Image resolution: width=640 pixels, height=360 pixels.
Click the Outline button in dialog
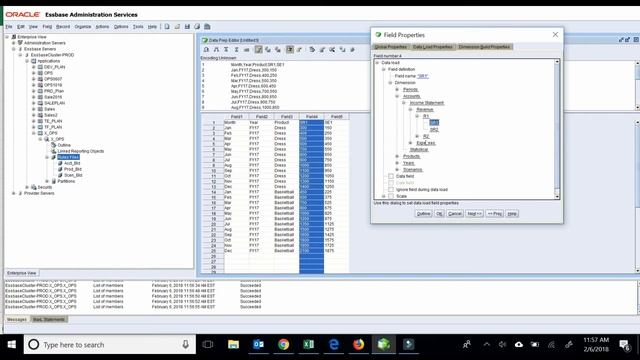click(x=423, y=214)
